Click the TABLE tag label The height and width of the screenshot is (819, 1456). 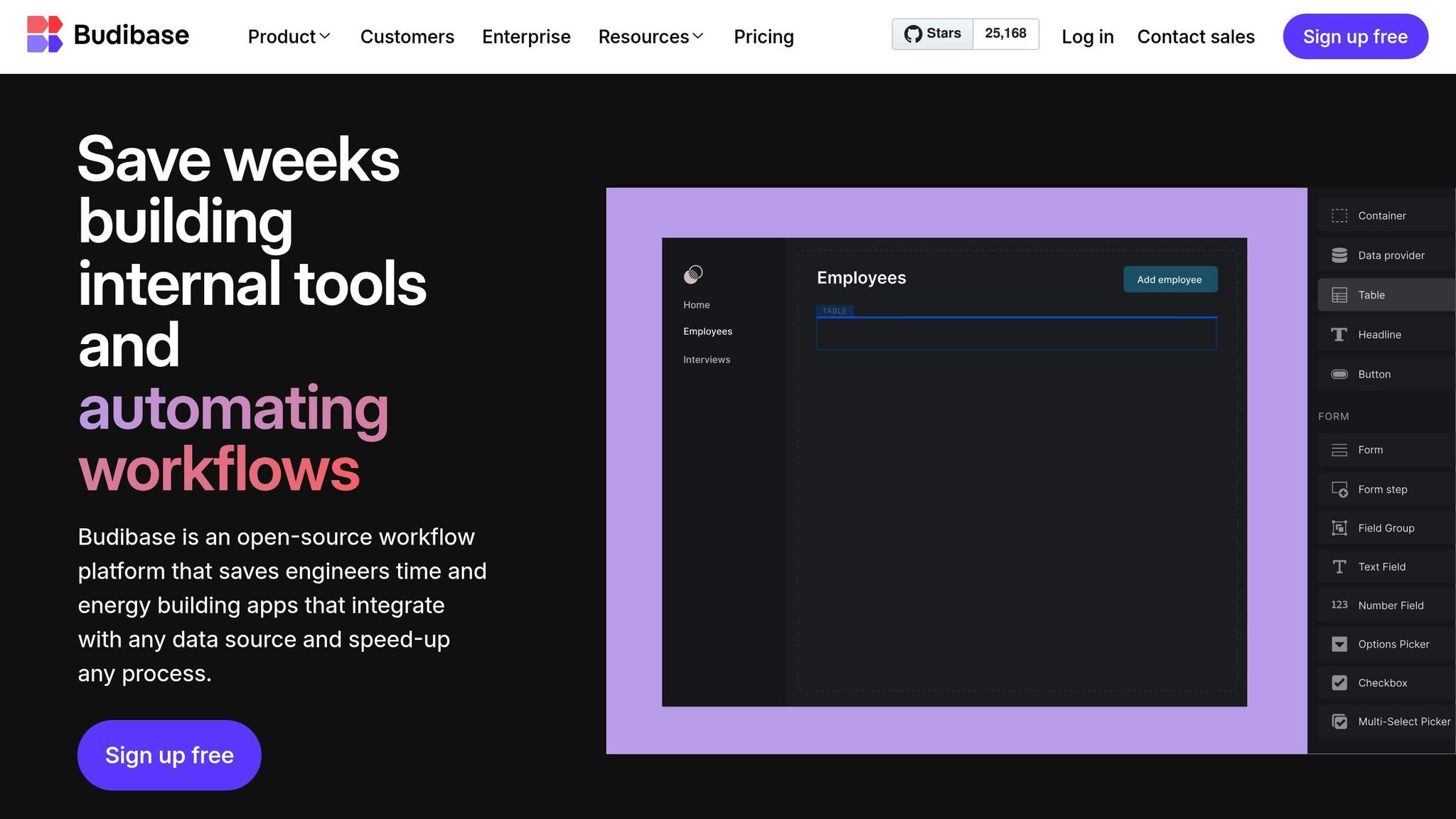coord(835,311)
